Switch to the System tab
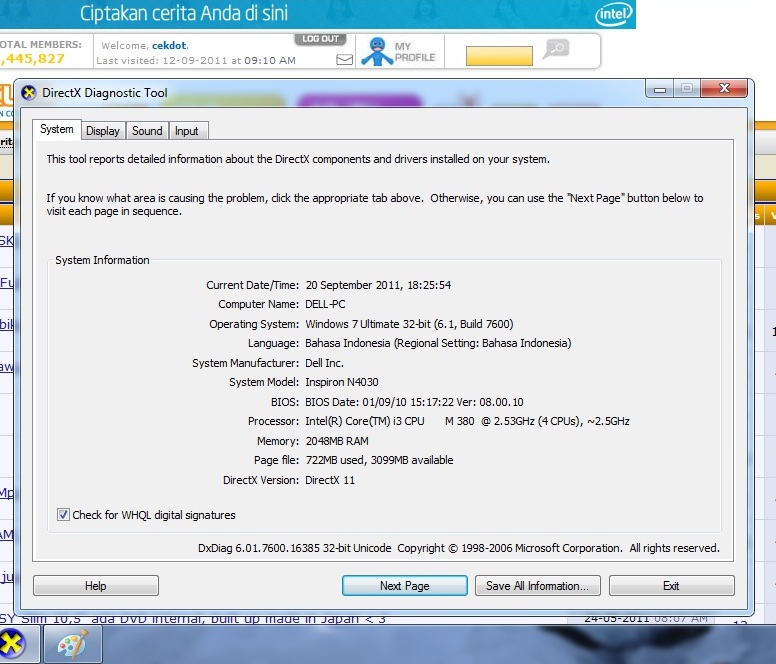Screen dimensions: 776x664 coord(56,129)
